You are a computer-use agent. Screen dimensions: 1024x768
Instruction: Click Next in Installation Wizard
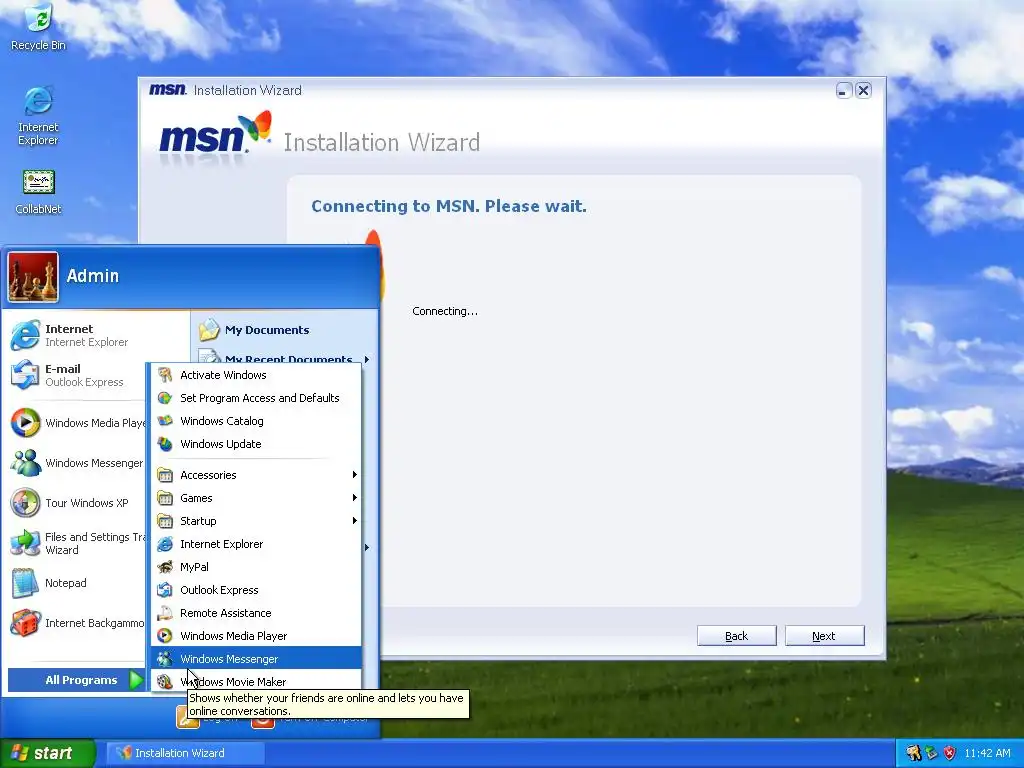pyautogui.click(x=824, y=636)
